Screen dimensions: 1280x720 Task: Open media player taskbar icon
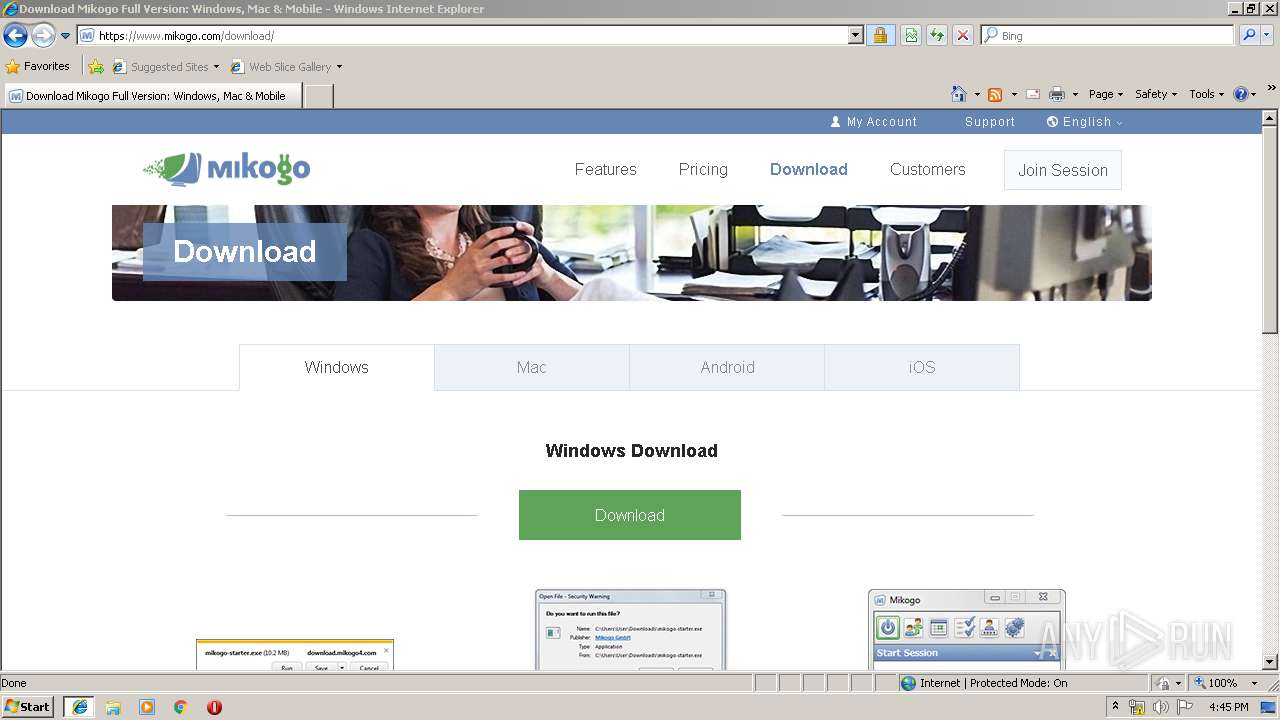click(x=147, y=707)
